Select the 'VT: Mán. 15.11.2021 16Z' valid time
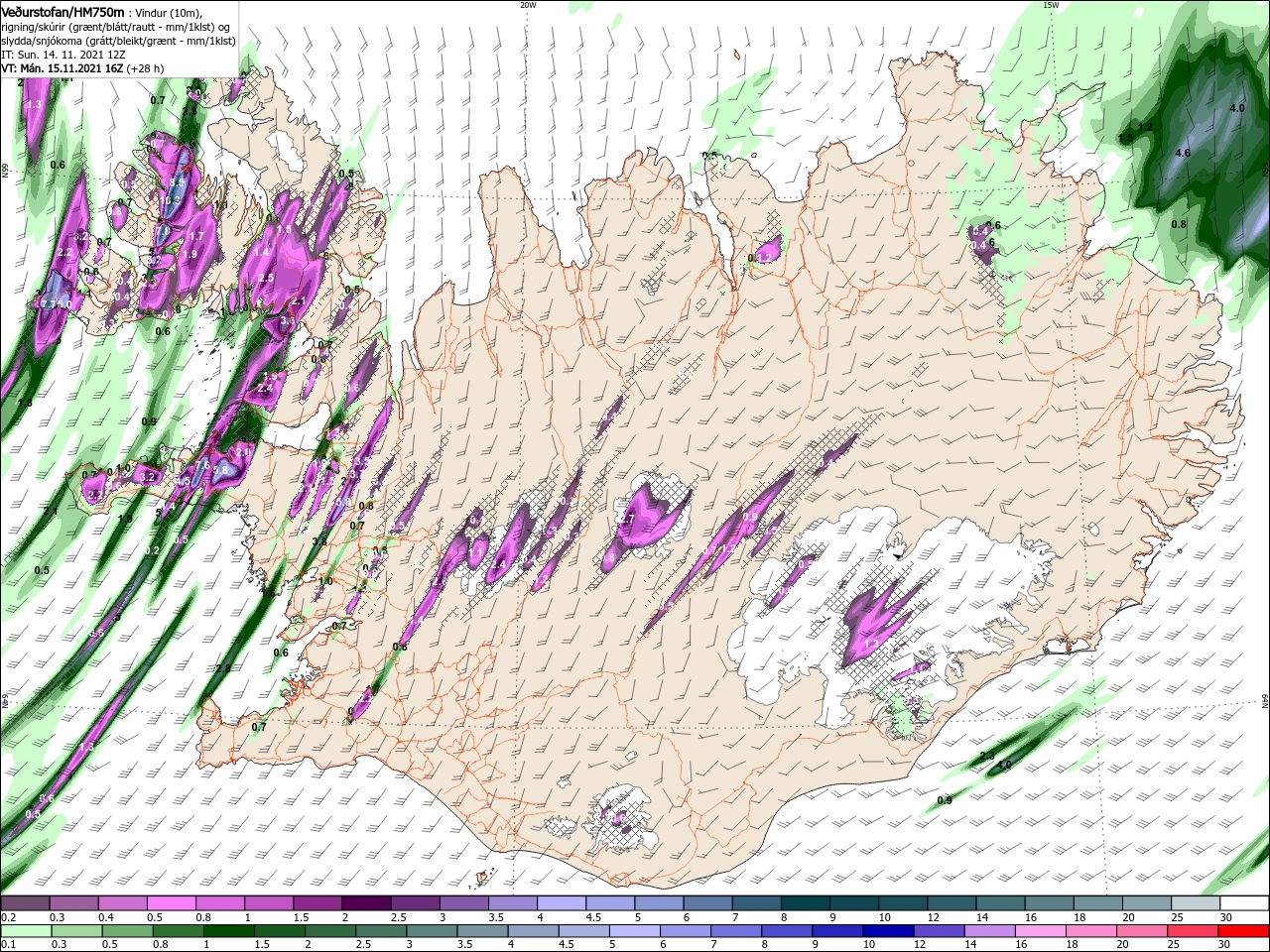 (61, 68)
